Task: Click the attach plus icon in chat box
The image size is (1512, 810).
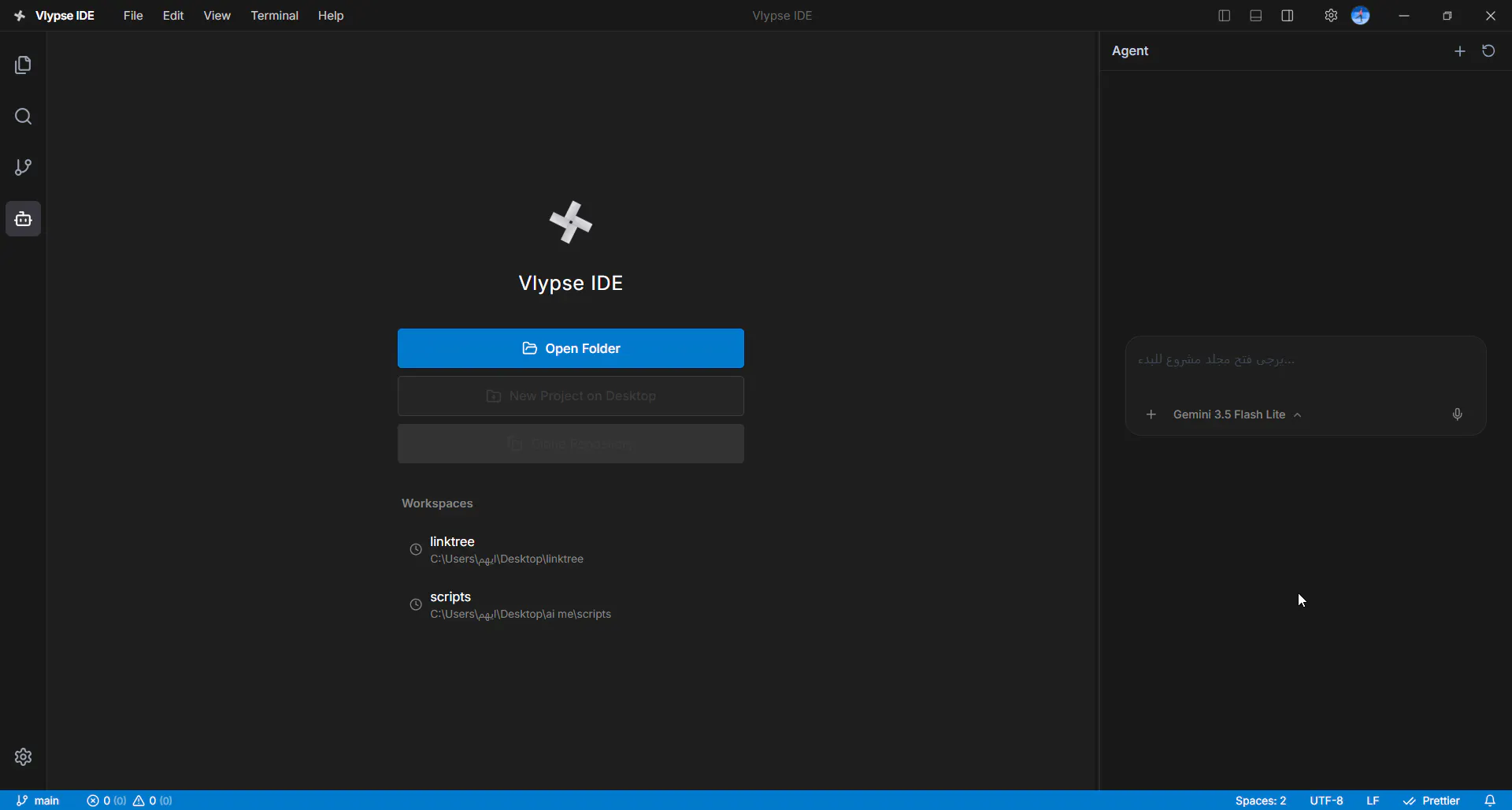Action: tap(1151, 414)
